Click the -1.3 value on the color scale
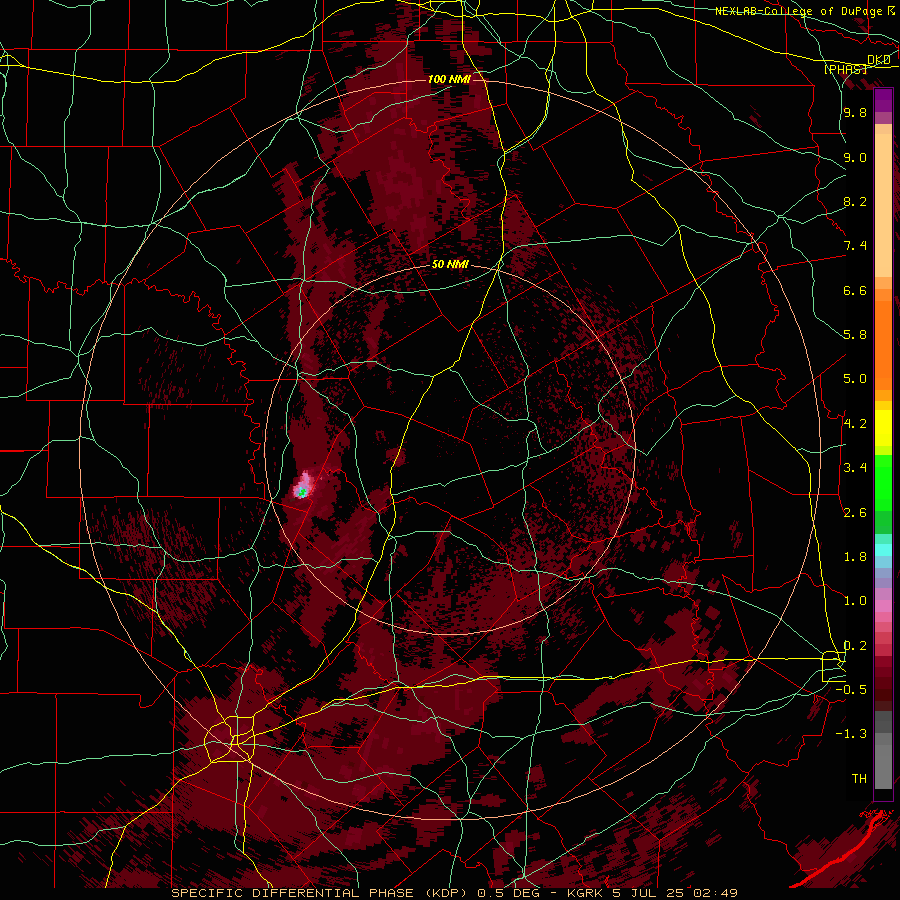The width and height of the screenshot is (900, 900). [852, 734]
